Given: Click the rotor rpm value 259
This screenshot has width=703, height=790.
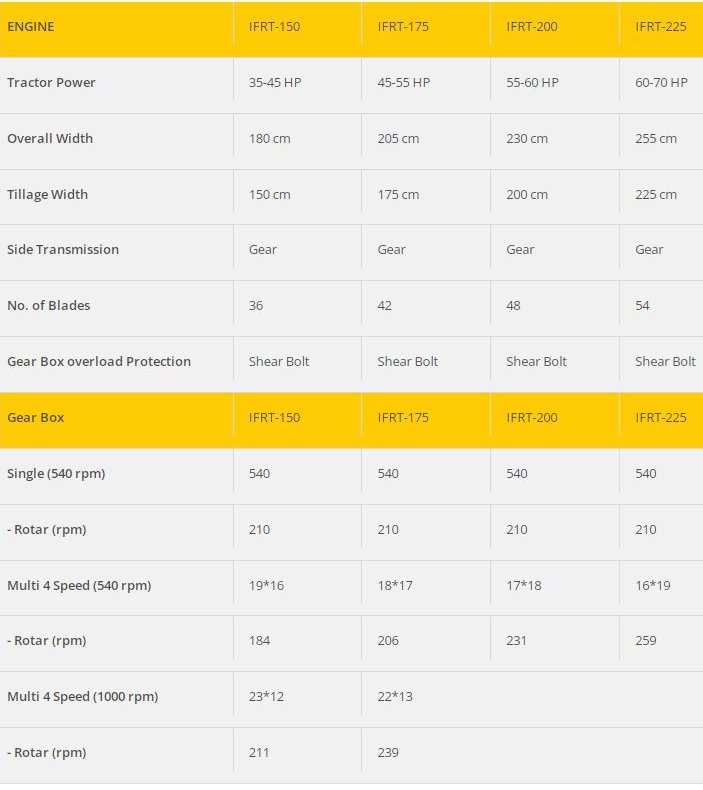Looking at the screenshot, I should pos(646,640).
